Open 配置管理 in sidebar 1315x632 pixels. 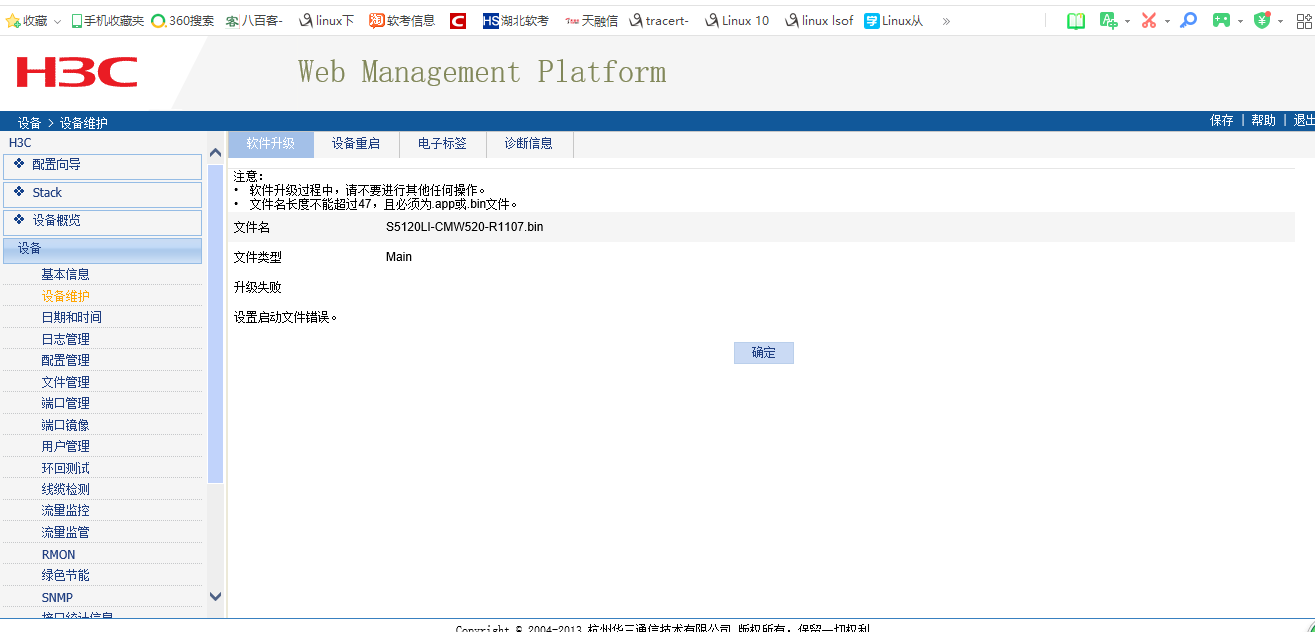pyautogui.click(x=65, y=360)
